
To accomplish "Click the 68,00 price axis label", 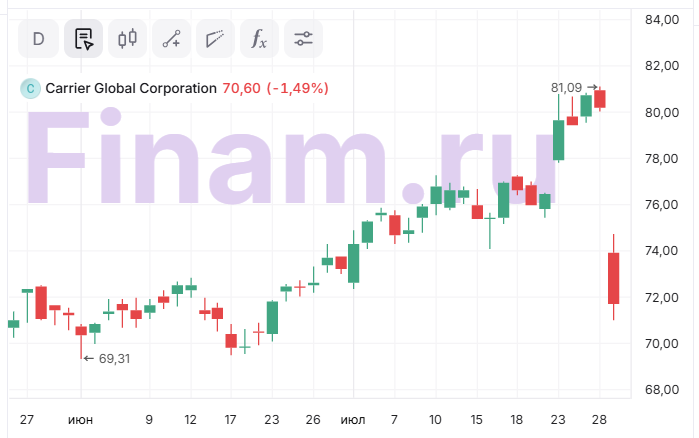I will click(x=661, y=389).
